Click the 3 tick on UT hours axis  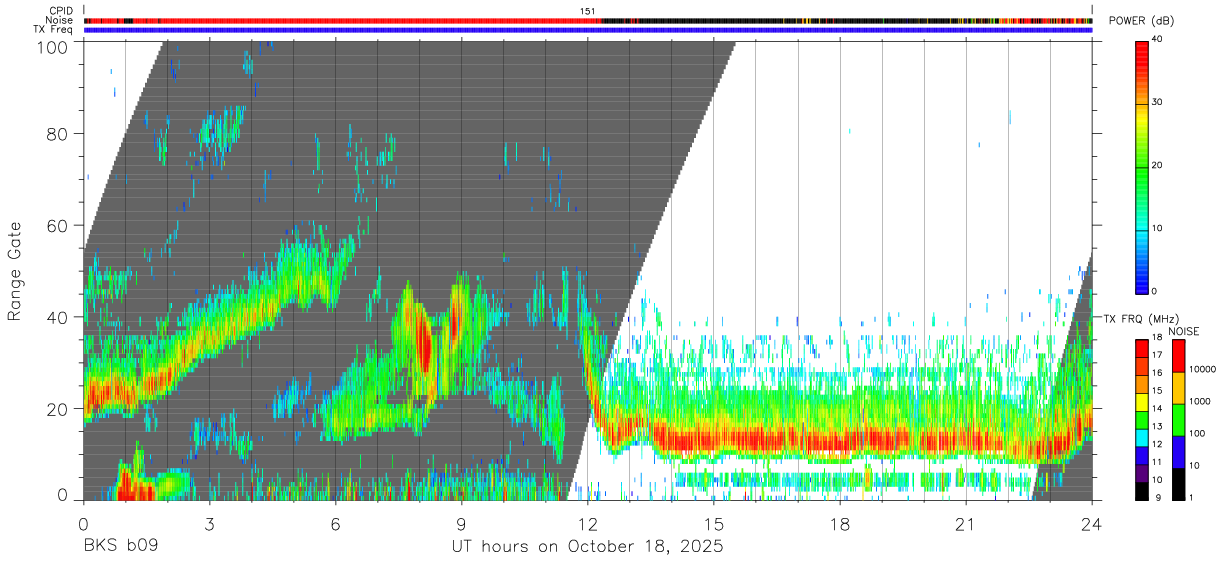click(x=209, y=524)
